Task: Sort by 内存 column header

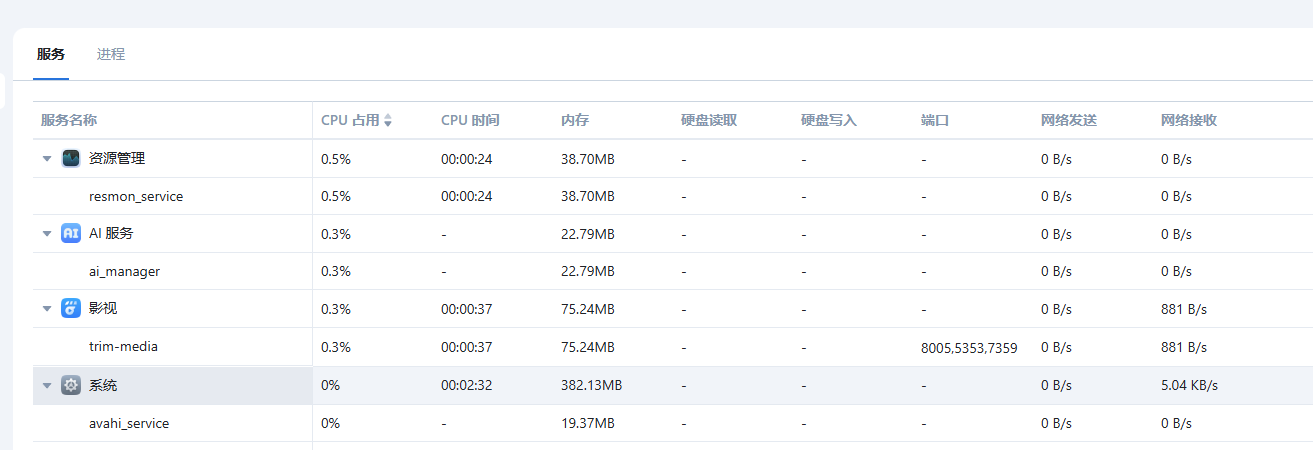Action: click(x=575, y=120)
